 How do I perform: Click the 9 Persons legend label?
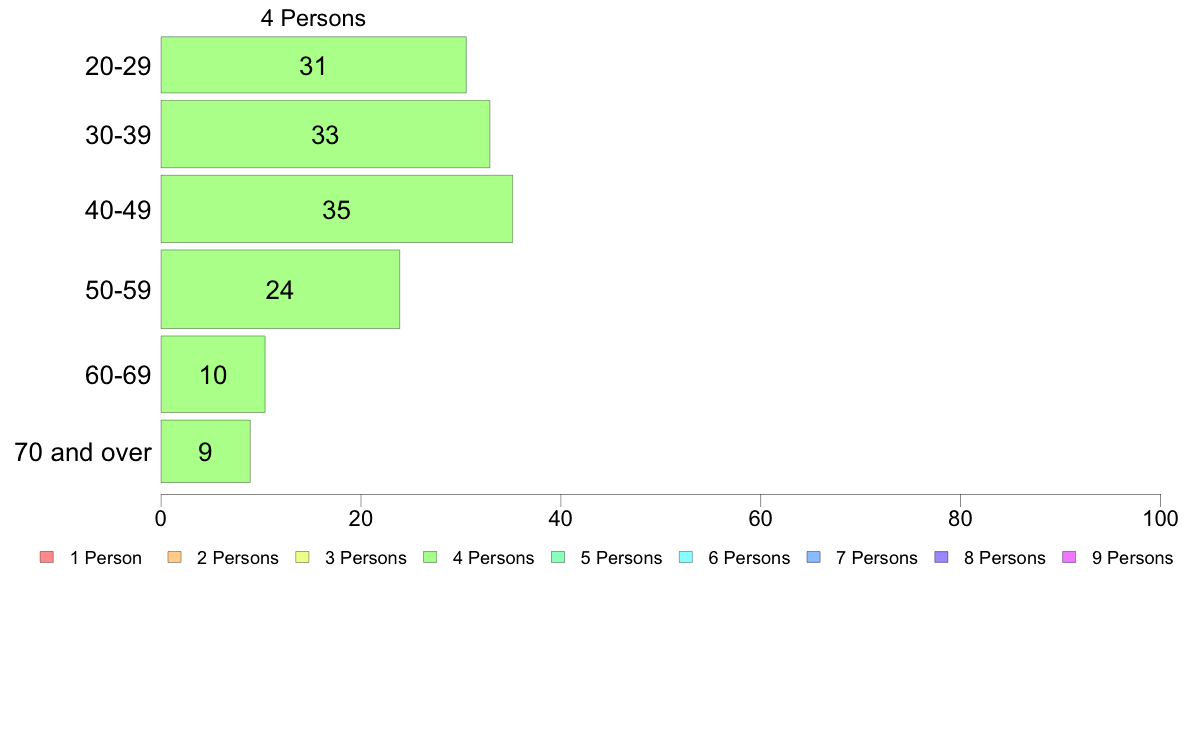[1132, 559]
